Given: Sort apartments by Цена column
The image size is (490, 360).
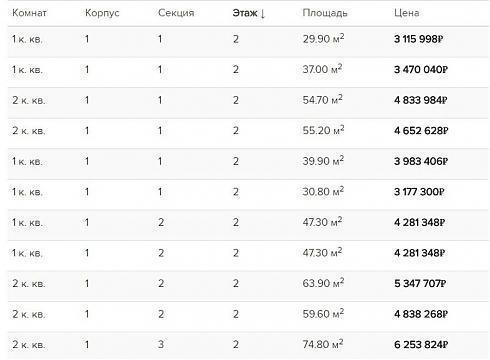Looking at the screenshot, I should point(406,13).
